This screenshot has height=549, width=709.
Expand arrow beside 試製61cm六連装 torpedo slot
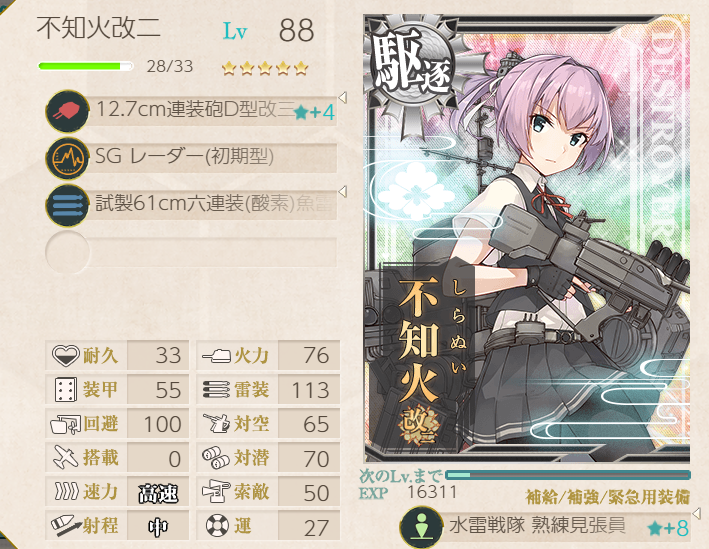pos(343,191)
